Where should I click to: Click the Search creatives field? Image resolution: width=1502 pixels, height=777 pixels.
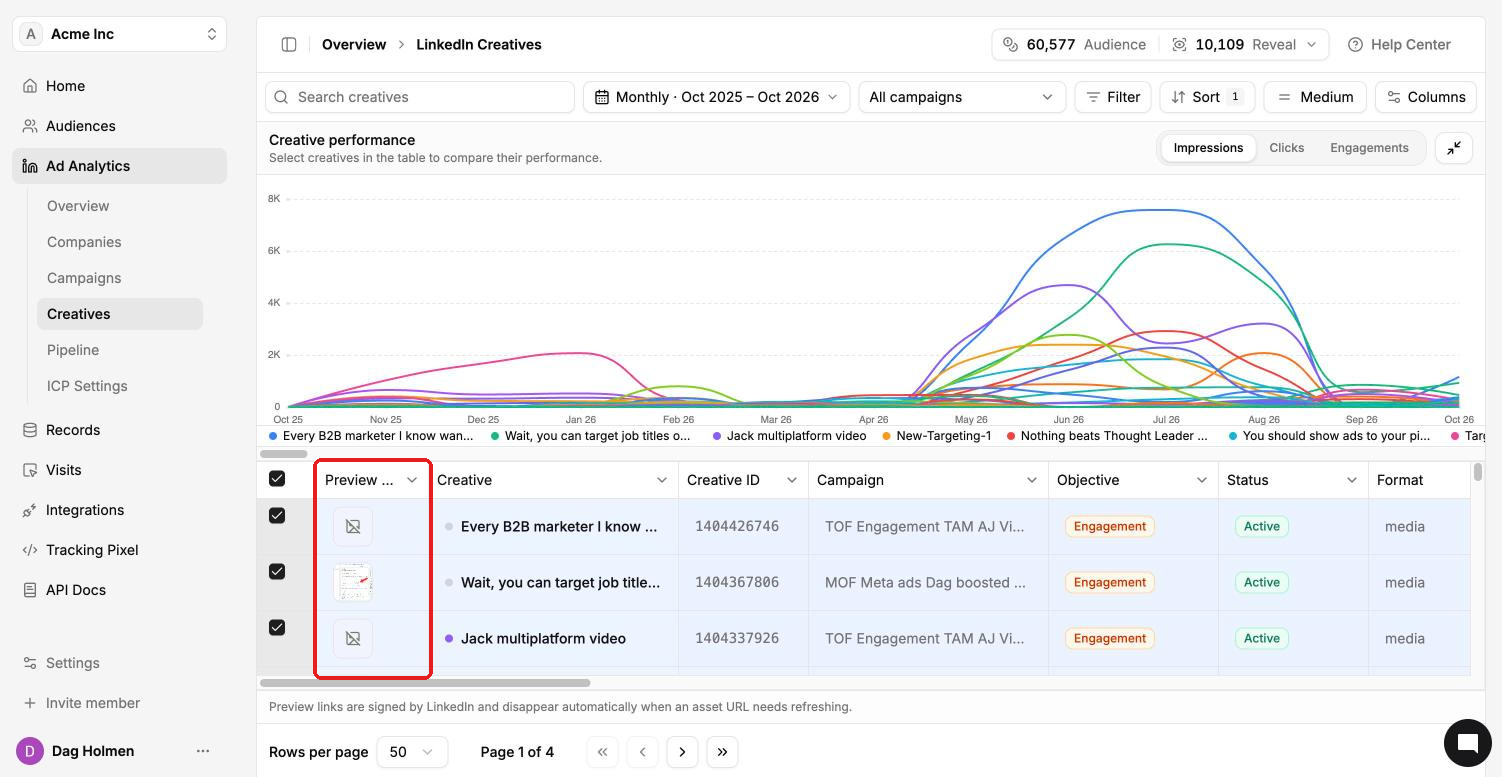[420, 97]
